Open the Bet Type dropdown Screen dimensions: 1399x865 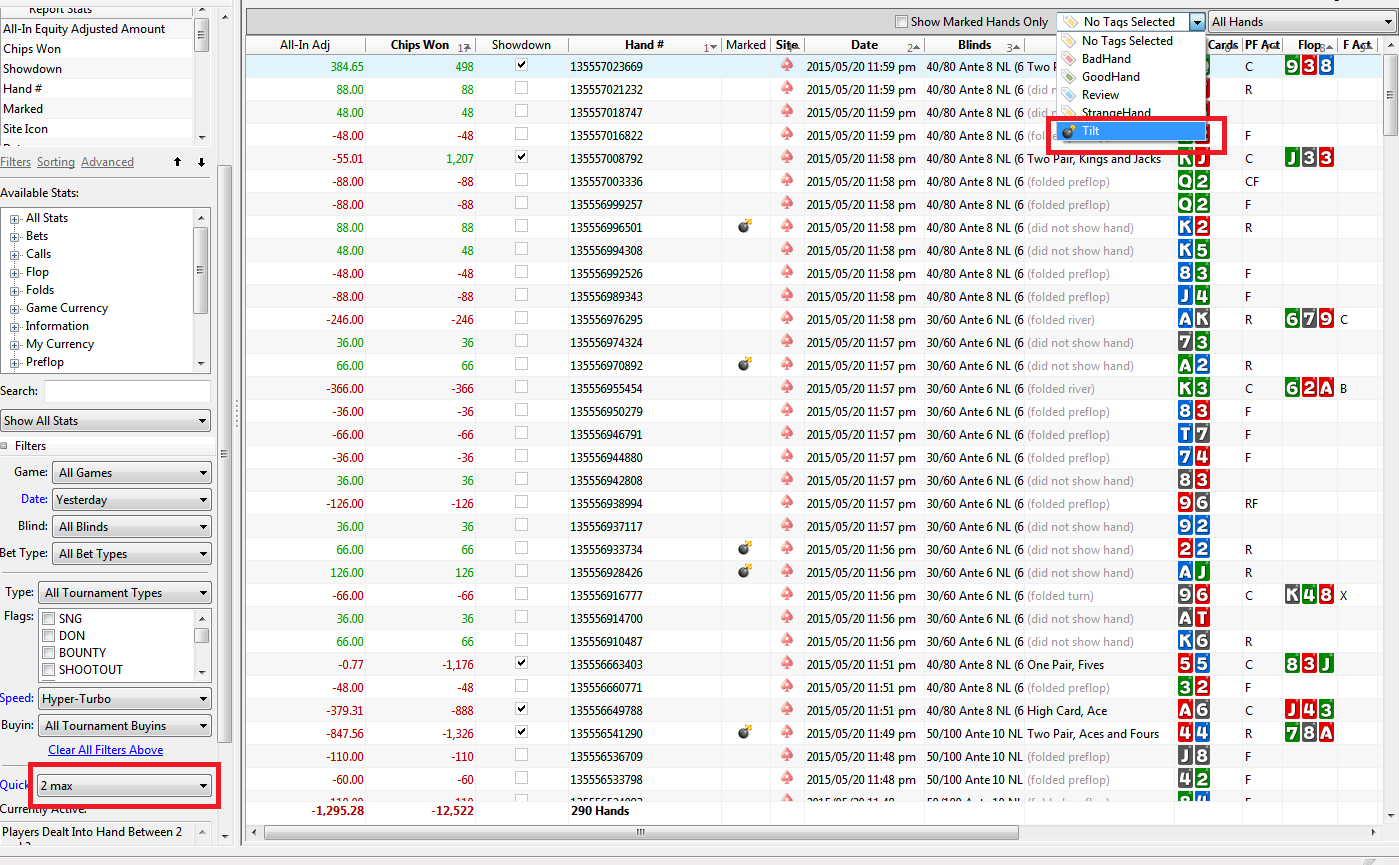tap(132, 554)
